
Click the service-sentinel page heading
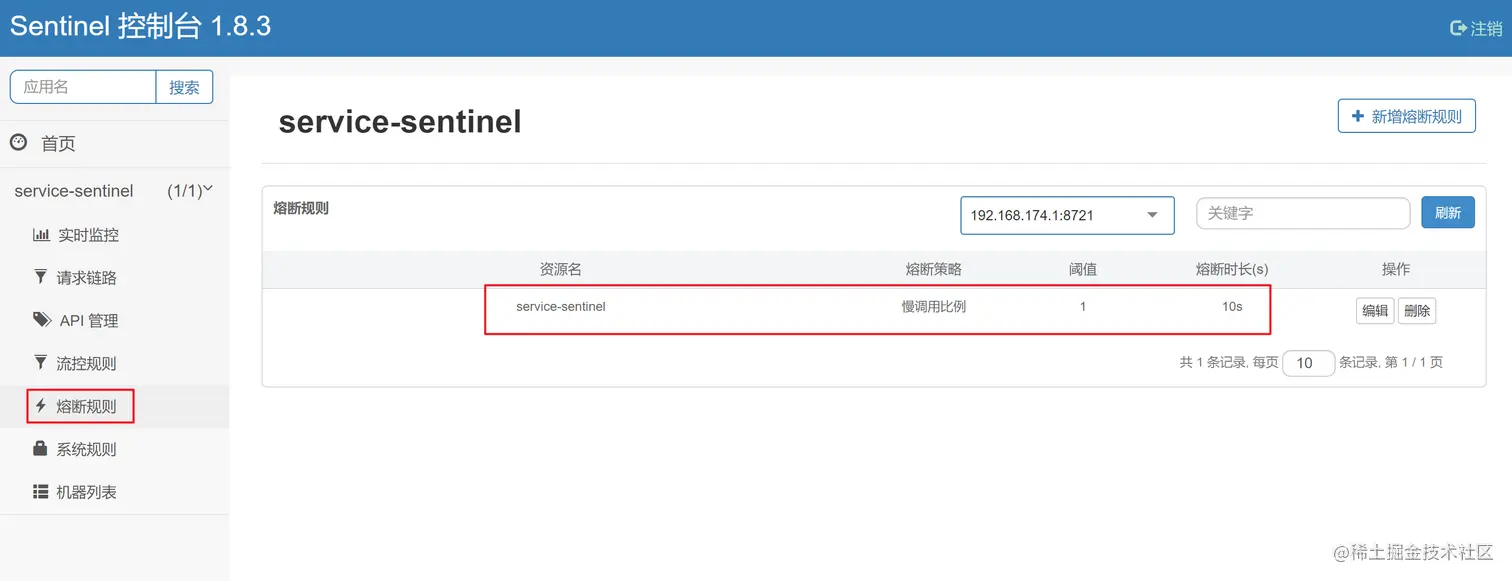(400, 122)
